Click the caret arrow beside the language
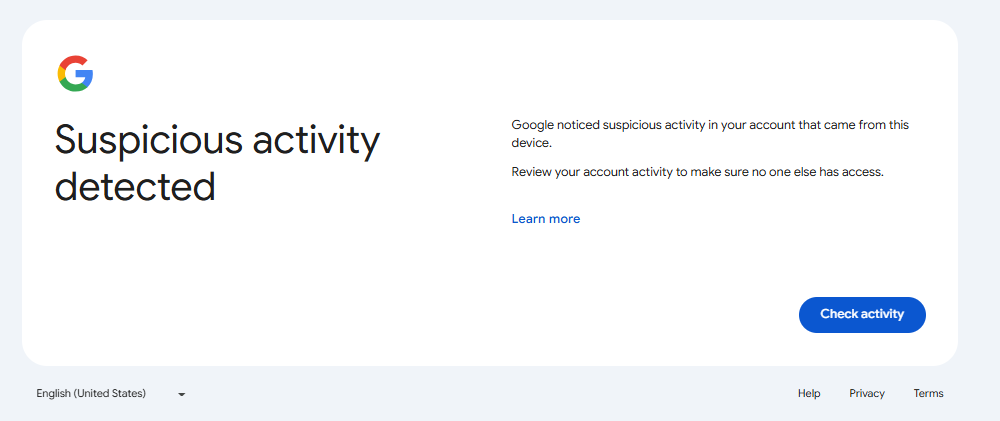 tap(182, 395)
